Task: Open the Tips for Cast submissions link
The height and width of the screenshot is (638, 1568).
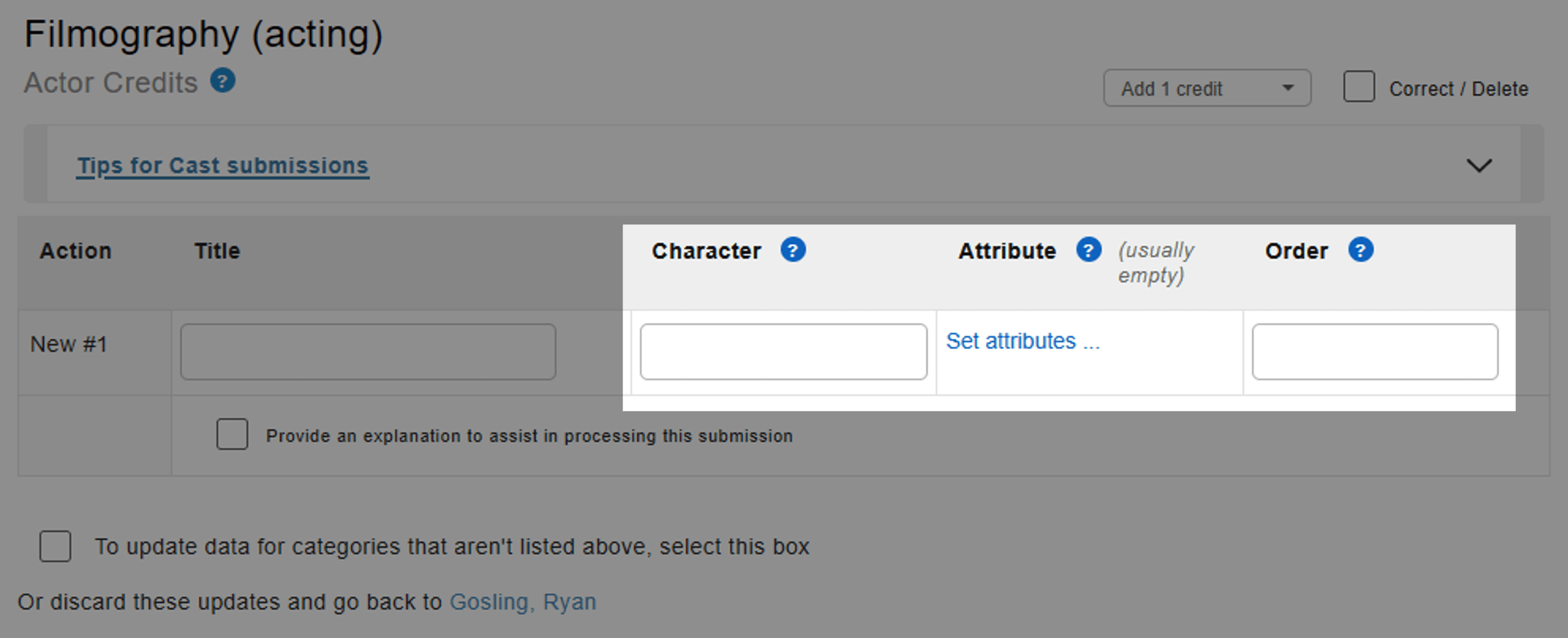Action: click(x=223, y=165)
